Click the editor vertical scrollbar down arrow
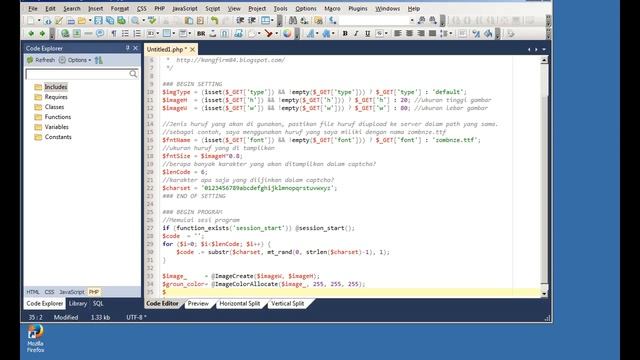The height and width of the screenshot is (360, 640). 544,293
